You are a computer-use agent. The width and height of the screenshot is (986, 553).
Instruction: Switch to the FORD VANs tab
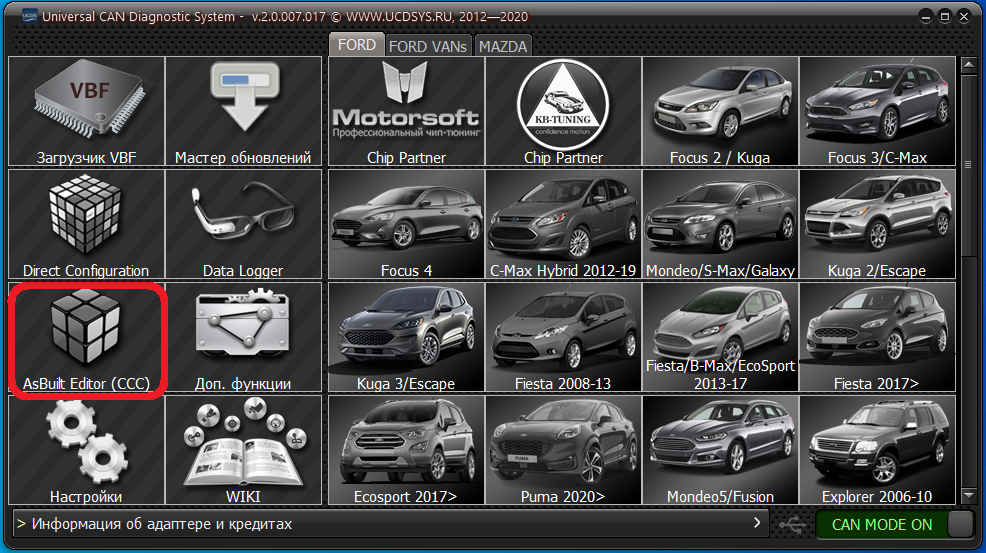tap(428, 47)
